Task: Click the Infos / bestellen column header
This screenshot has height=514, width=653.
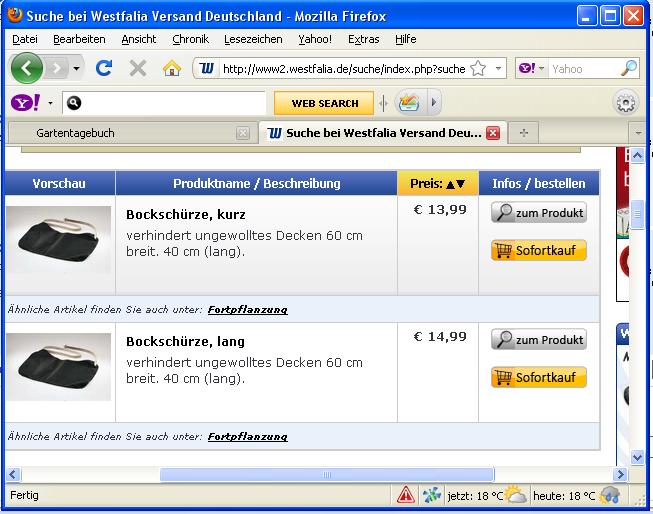Action: (x=539, y=183)
